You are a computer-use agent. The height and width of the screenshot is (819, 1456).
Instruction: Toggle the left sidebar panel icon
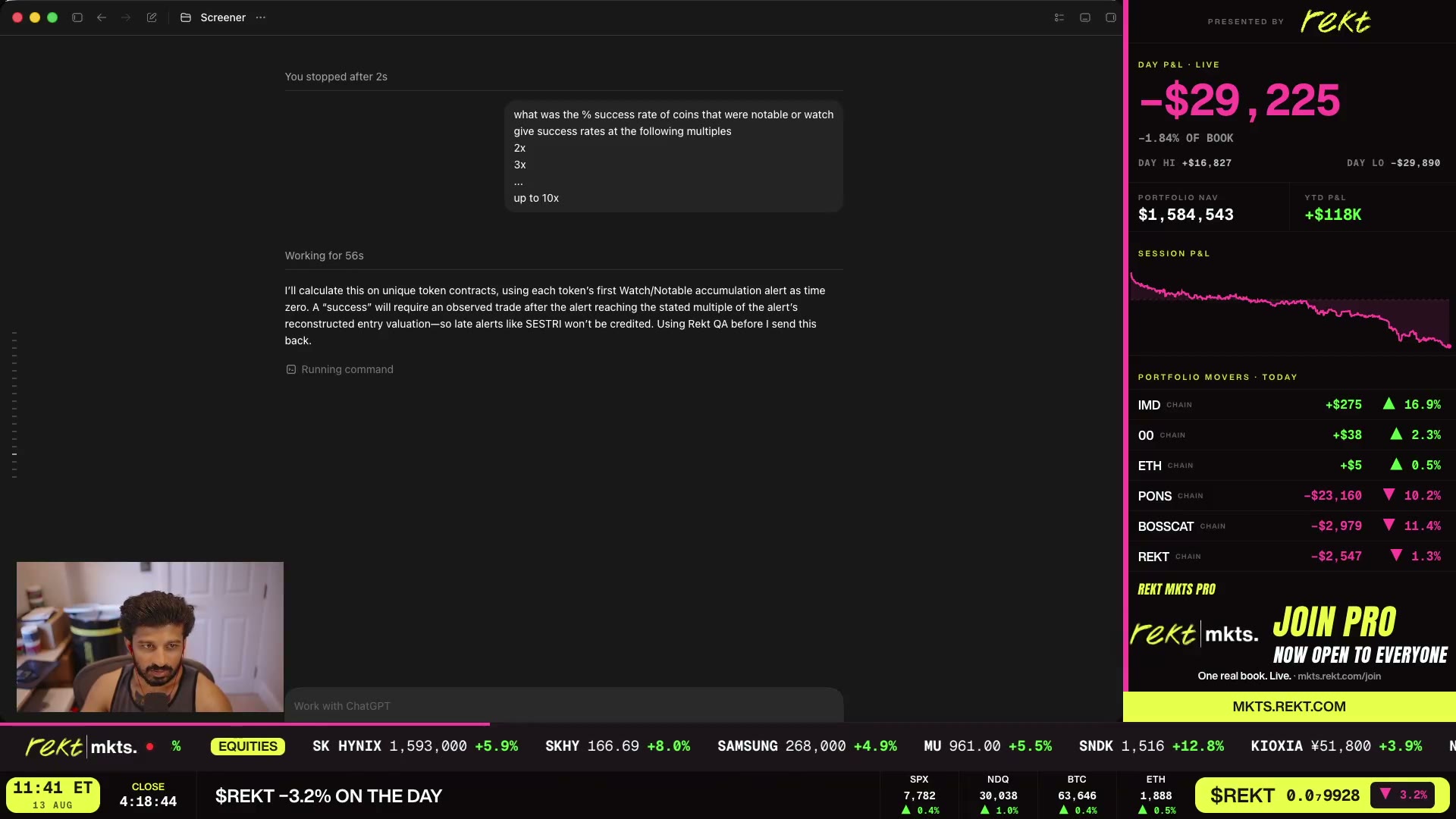pyautogui.click(x=77, y=17)
